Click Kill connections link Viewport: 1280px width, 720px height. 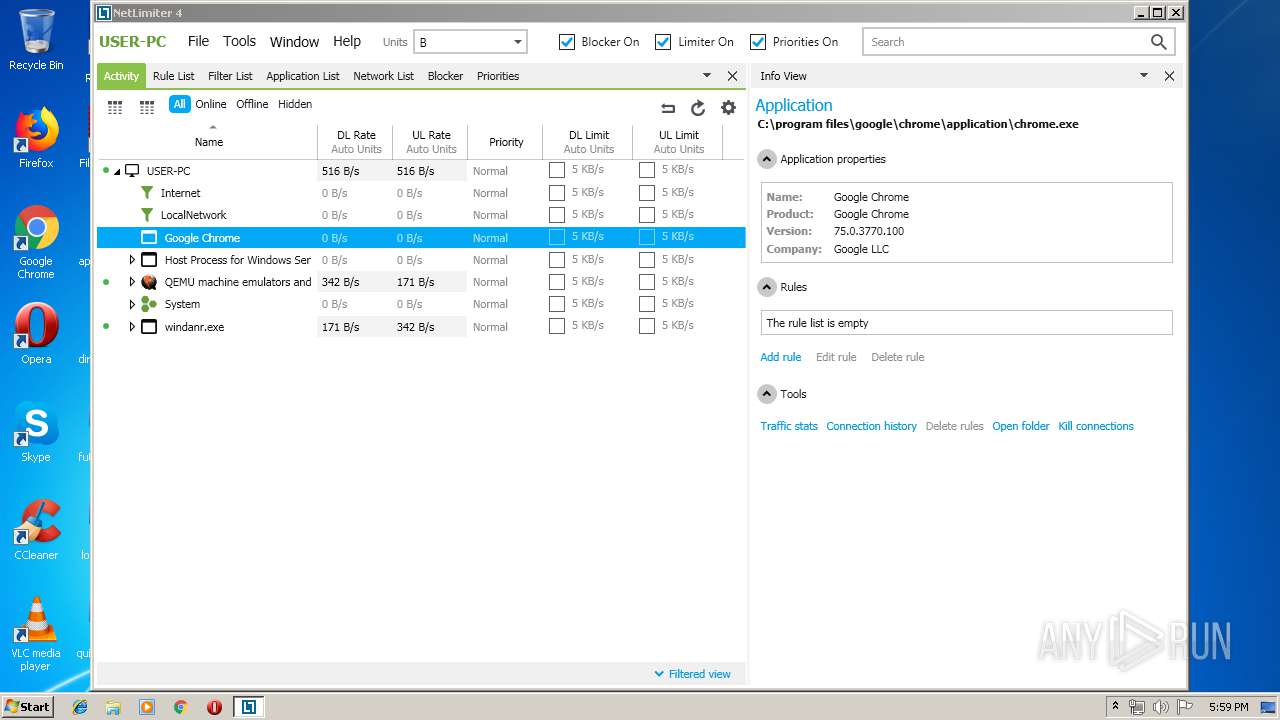click(1096, 426)
